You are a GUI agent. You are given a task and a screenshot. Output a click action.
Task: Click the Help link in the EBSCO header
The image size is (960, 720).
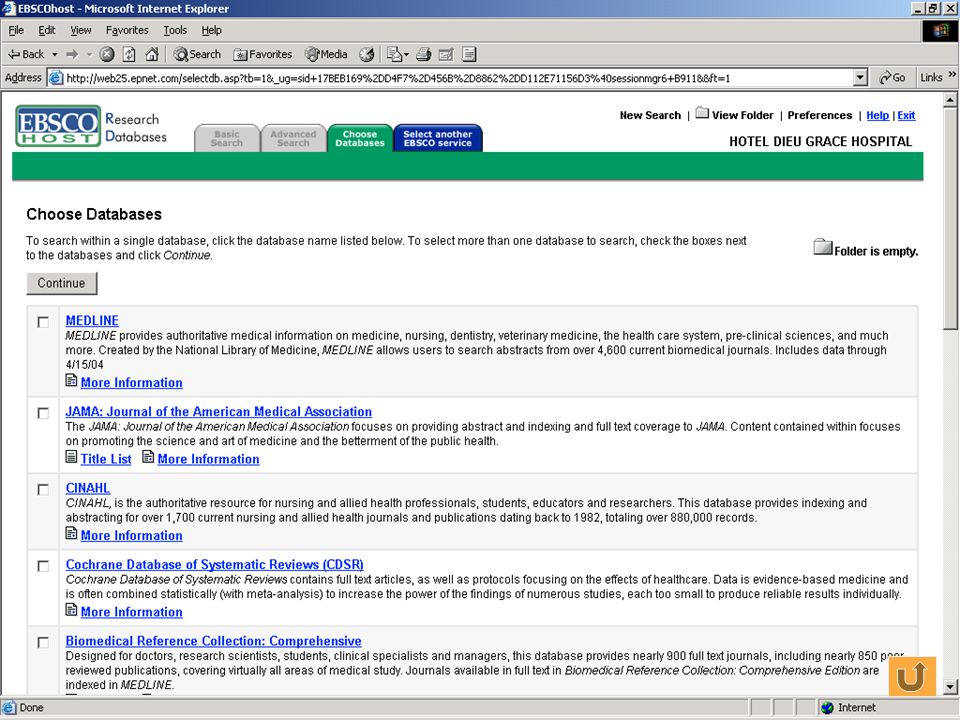point(877,115)
